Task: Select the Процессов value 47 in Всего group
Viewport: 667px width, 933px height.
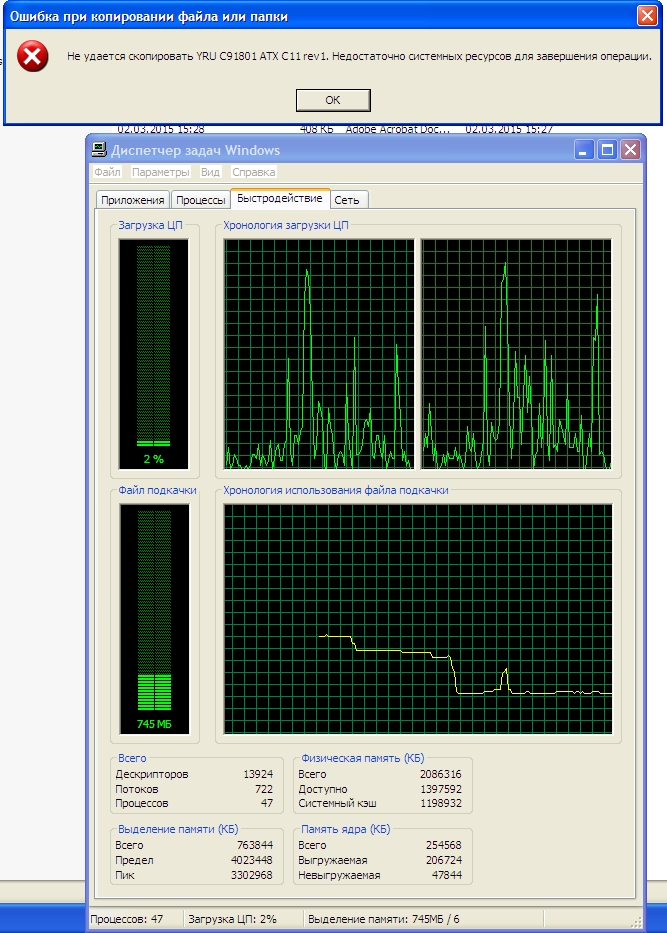Action: [x=267, y=803]
